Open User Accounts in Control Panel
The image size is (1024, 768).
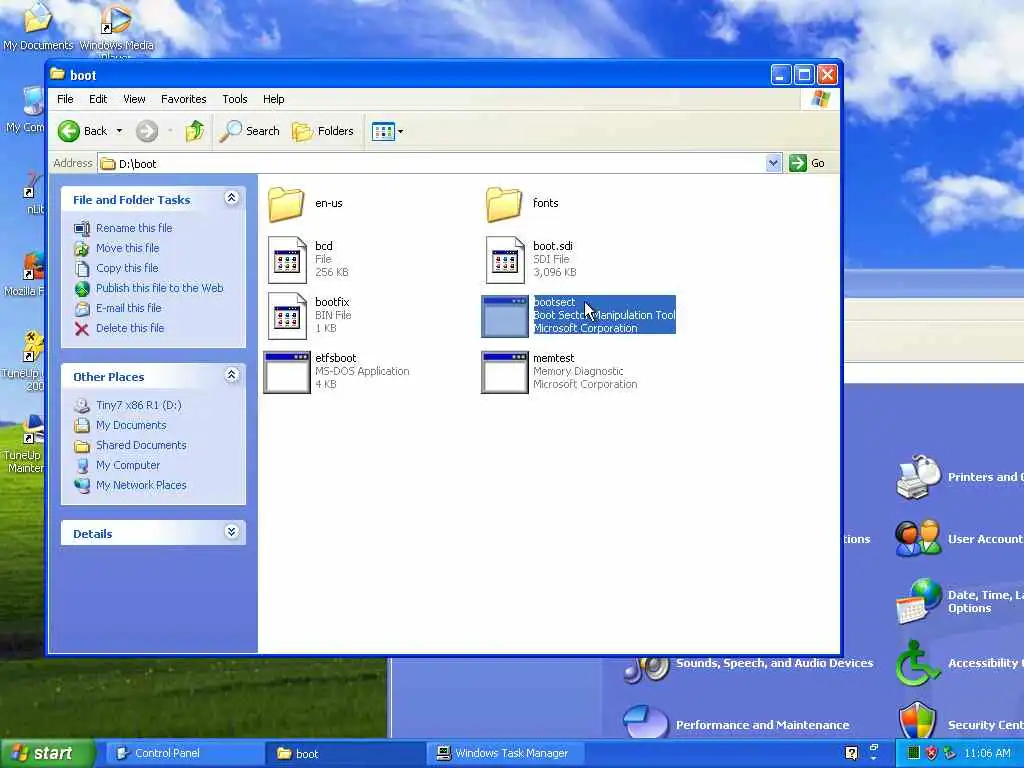pyautogui.click(x=959, y=539)
